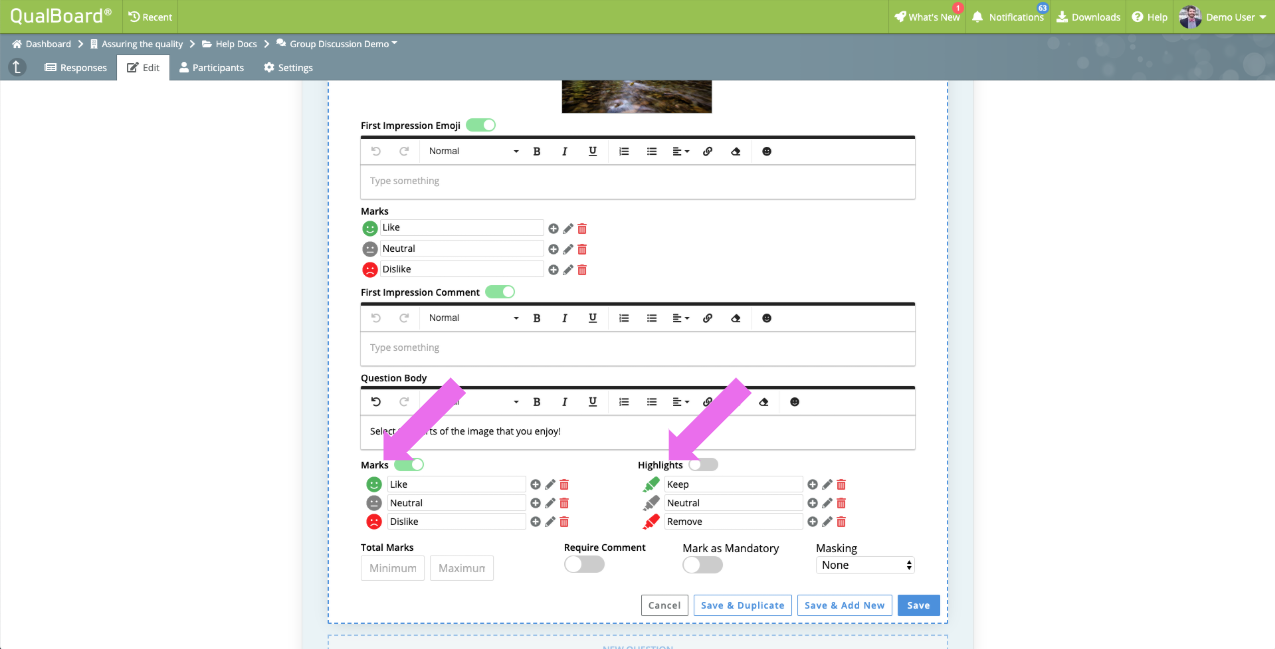Open Assuring the quality breadcrumb
This screenshot has width=1275, height=649.
pos(136,44)
